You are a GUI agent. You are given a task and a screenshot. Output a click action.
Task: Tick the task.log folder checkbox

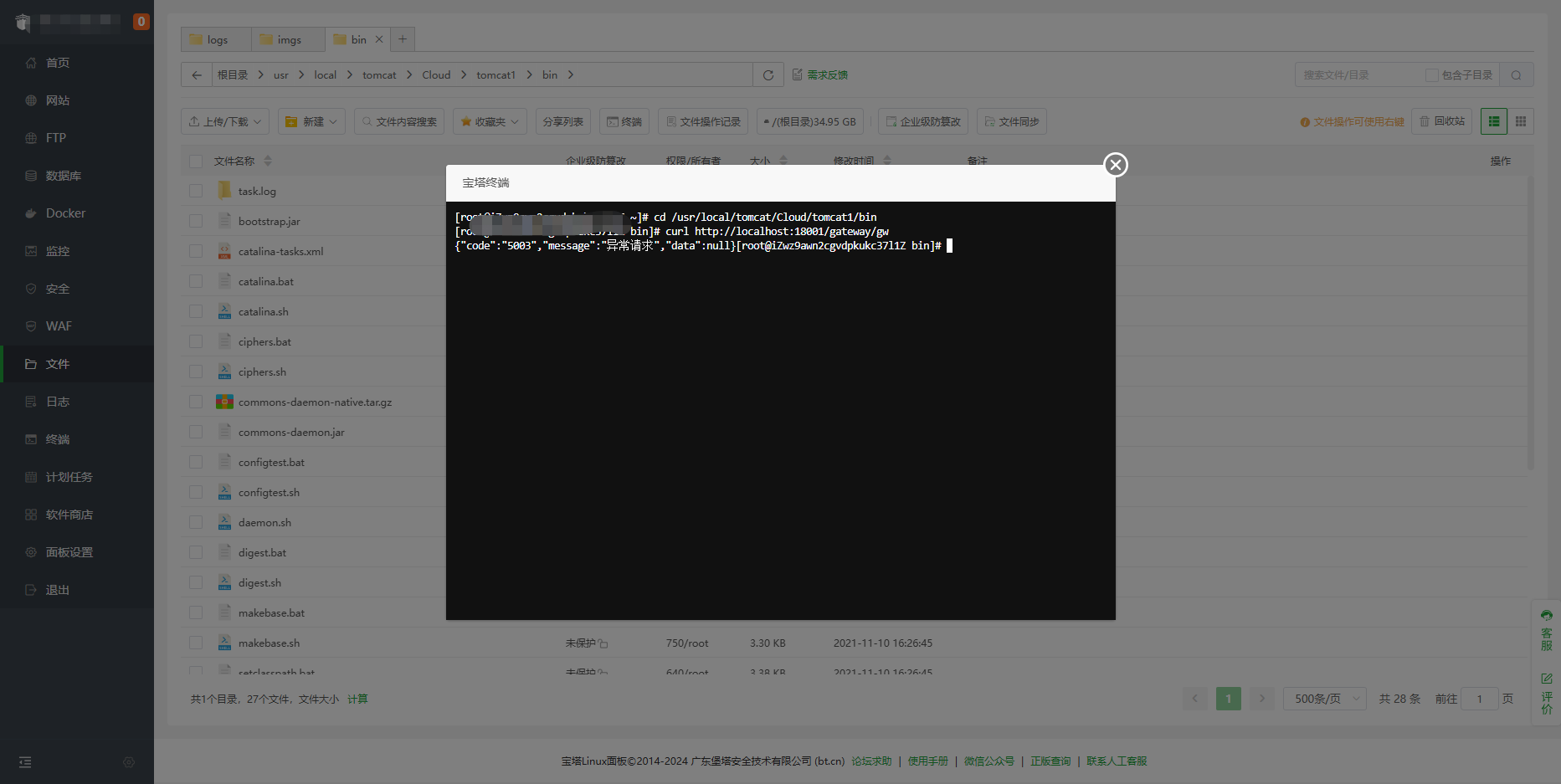(x=196, y=191)
